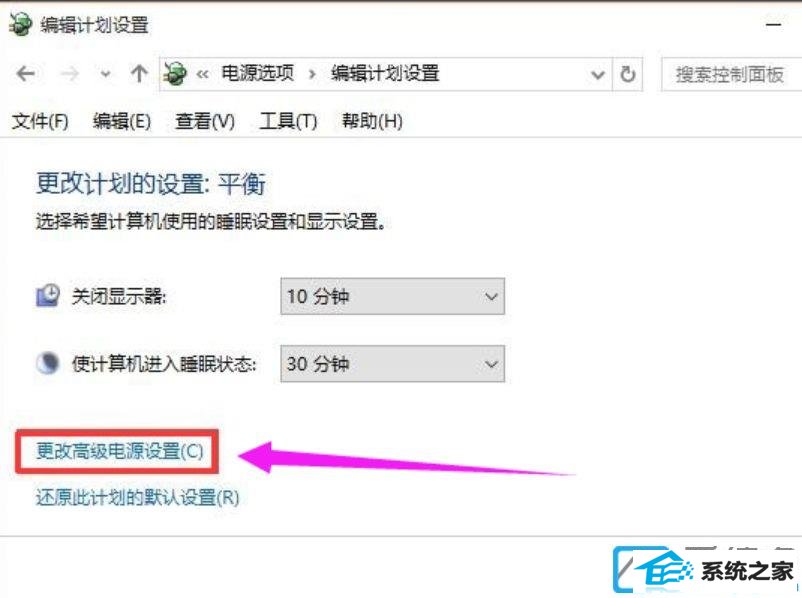The image size is (802, 598).
Task: Open the 编辑(E) menu
Action: [x=122, y=122]
